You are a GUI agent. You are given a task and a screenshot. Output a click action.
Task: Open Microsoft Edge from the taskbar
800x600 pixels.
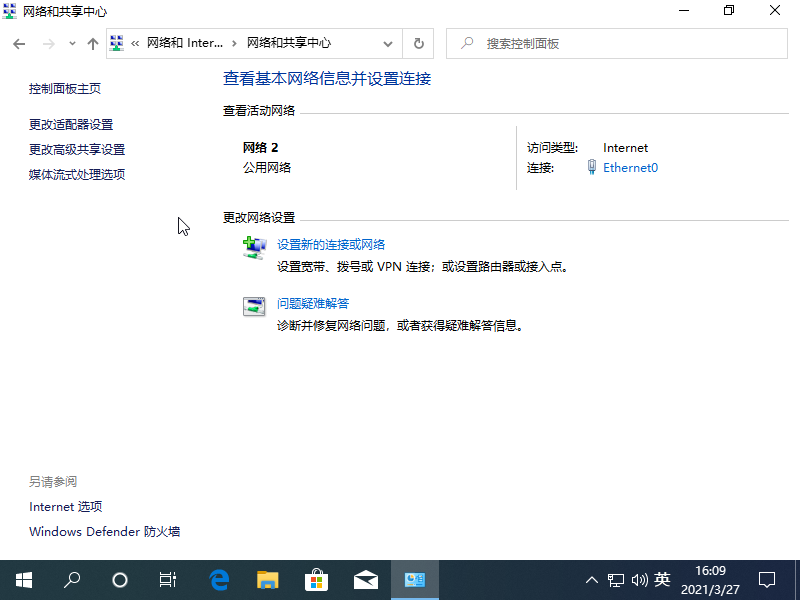coord(218,579)
